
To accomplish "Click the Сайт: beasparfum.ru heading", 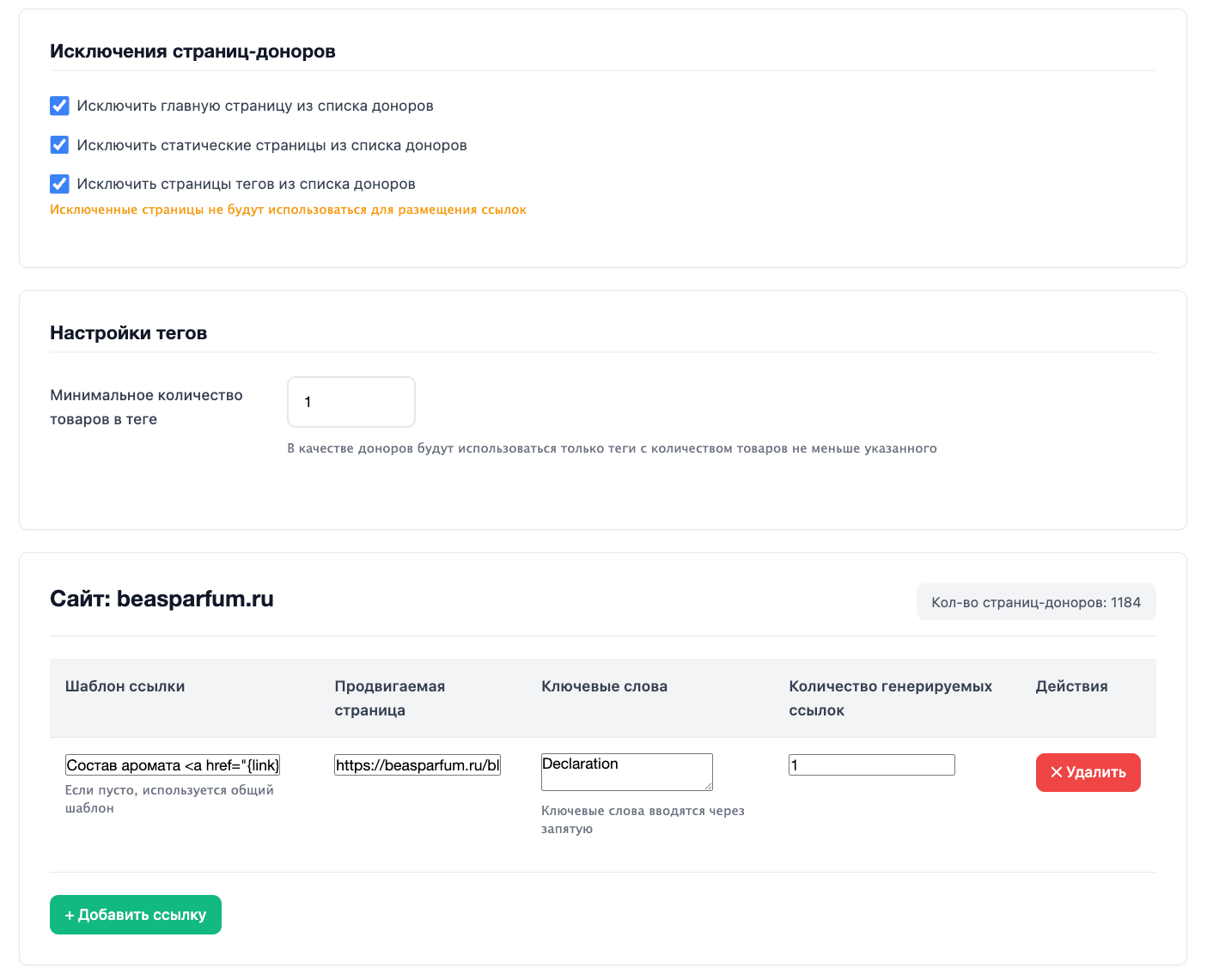I will (162, 599).
